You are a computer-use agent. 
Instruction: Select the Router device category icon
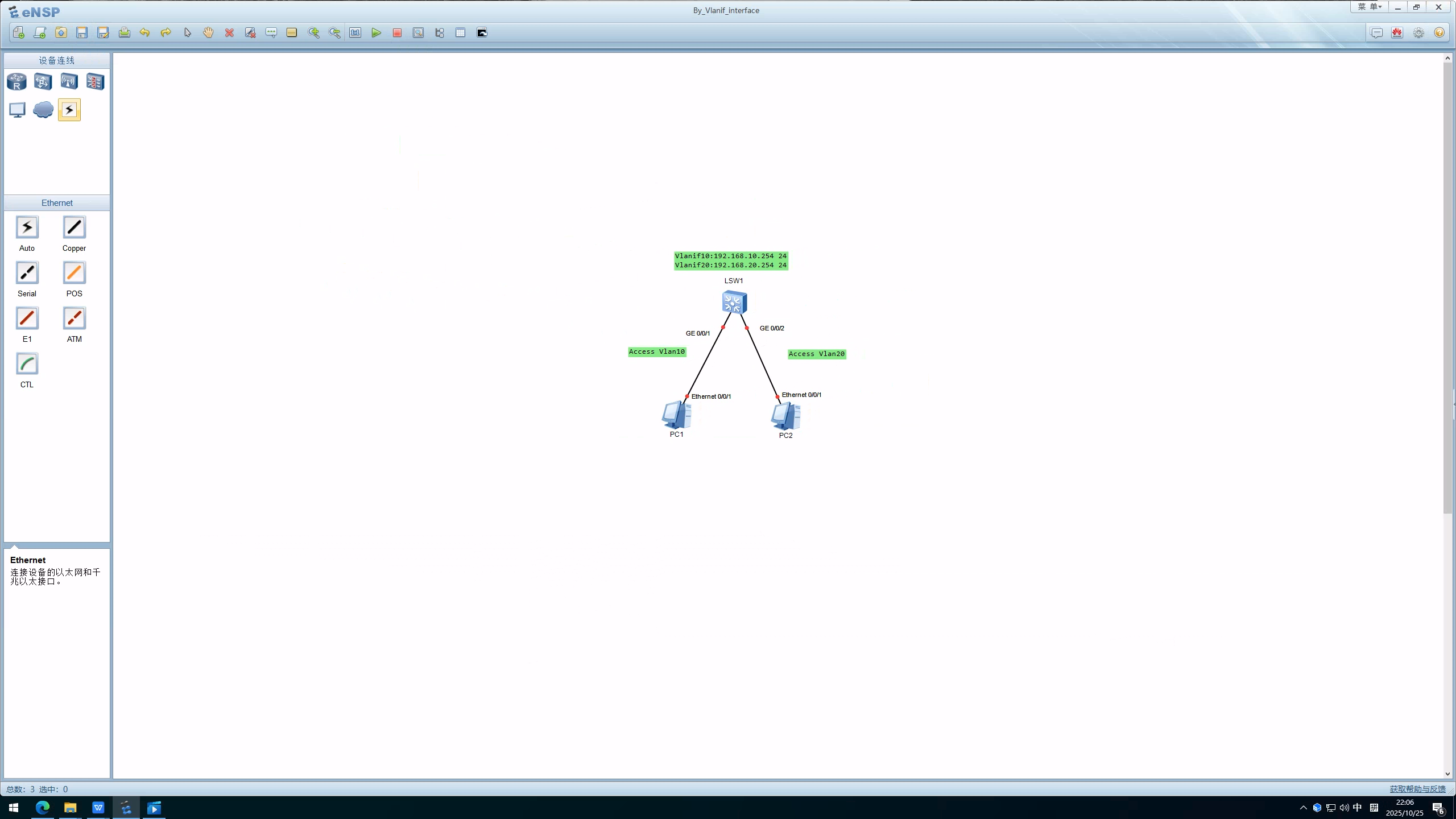point(16,82)
